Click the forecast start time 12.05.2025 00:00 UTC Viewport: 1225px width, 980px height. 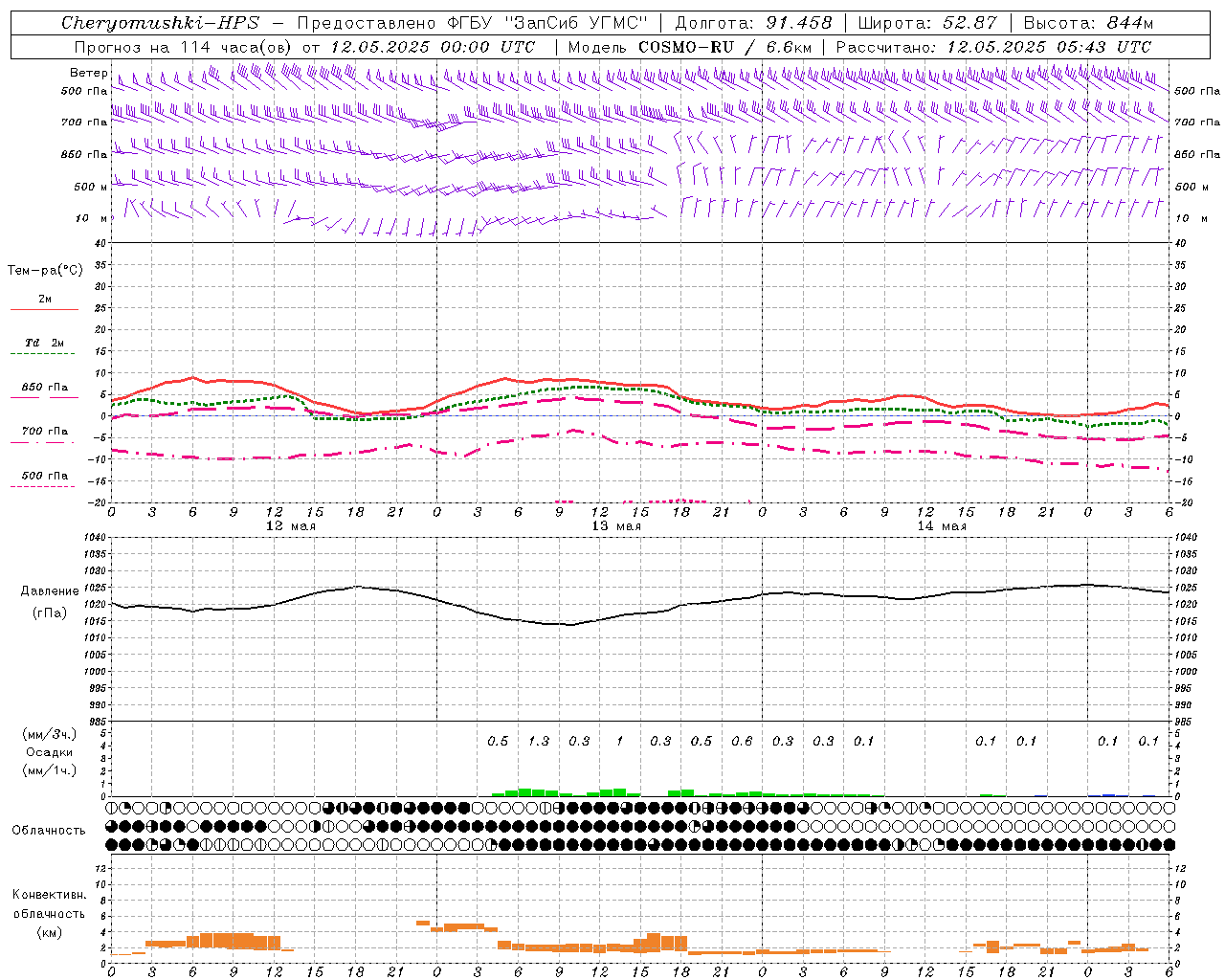(433, 47)
